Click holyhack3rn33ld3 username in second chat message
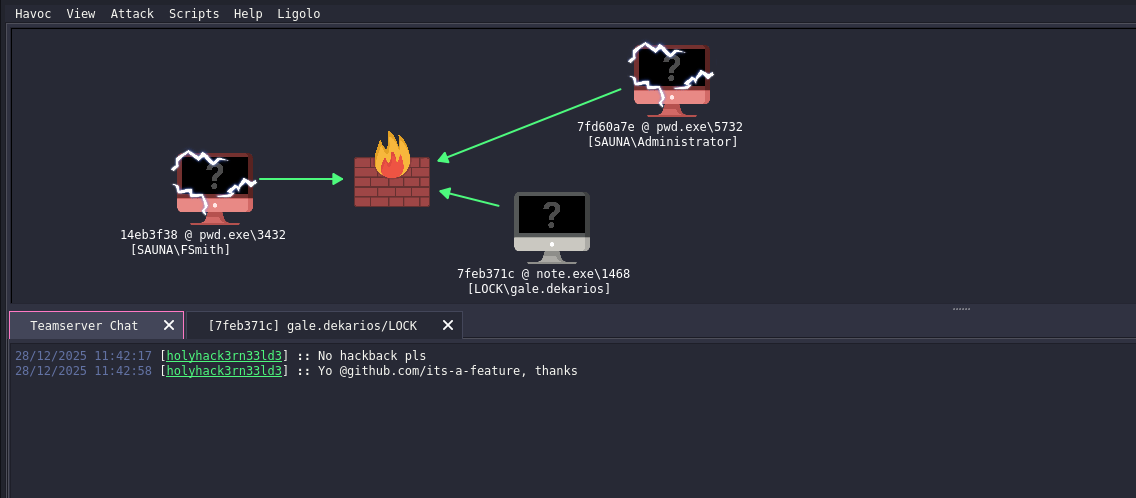Image resolution: width=1136 pixels, height=498 pixels. 225,371
